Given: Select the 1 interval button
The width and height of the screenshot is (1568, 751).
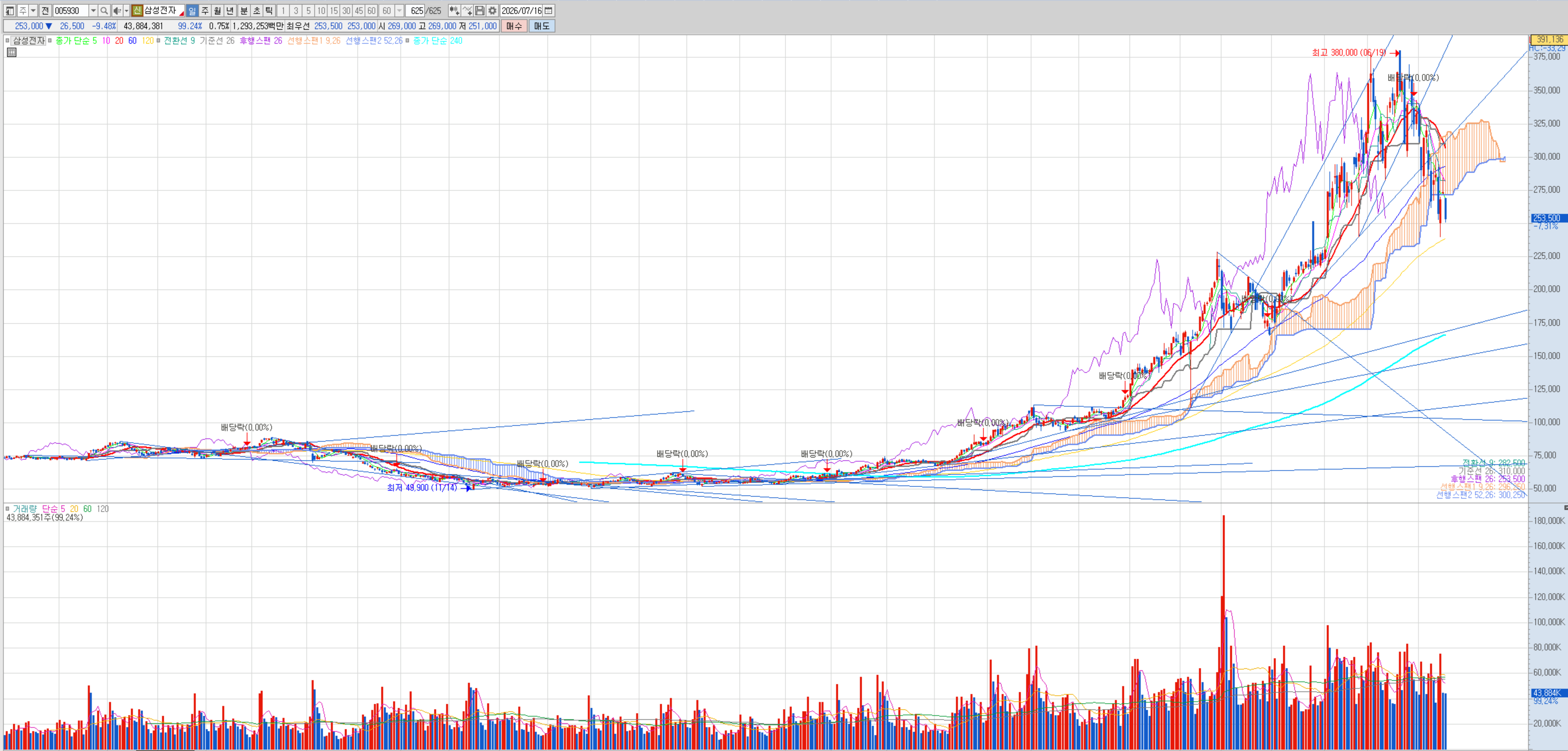Looking at the screenshot, I should pyautogui.click(x=283, y=11).
